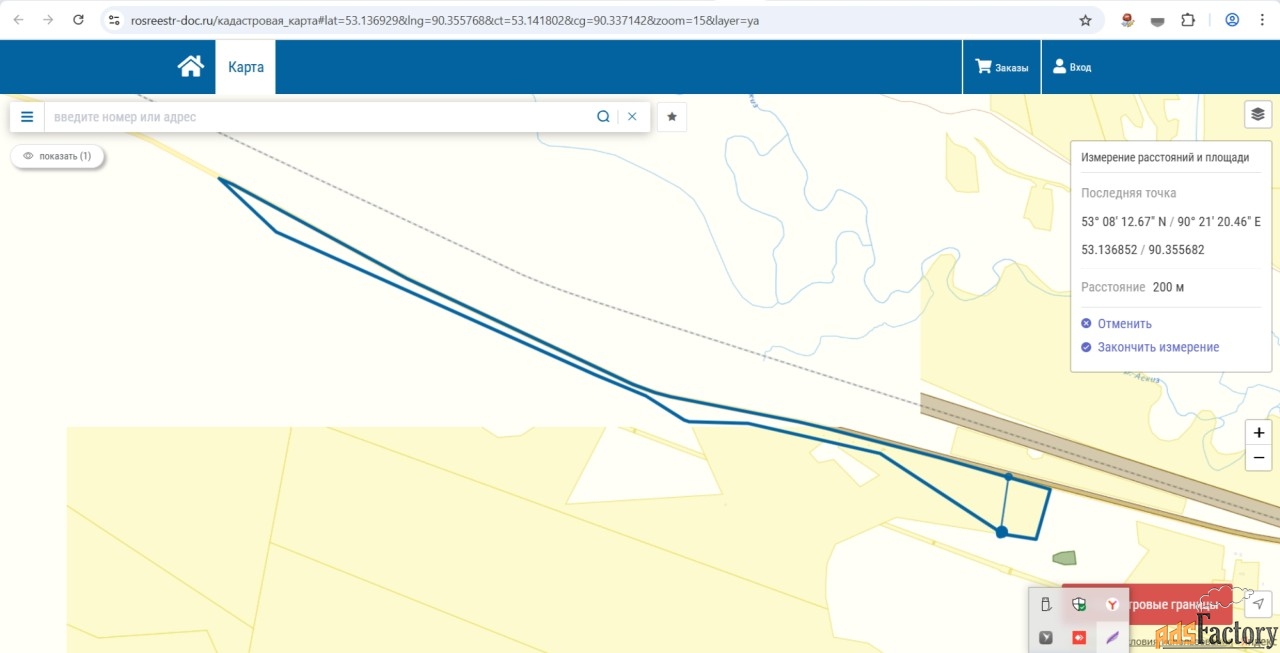Open Chrome three-dot menu

pos(1263,20)
